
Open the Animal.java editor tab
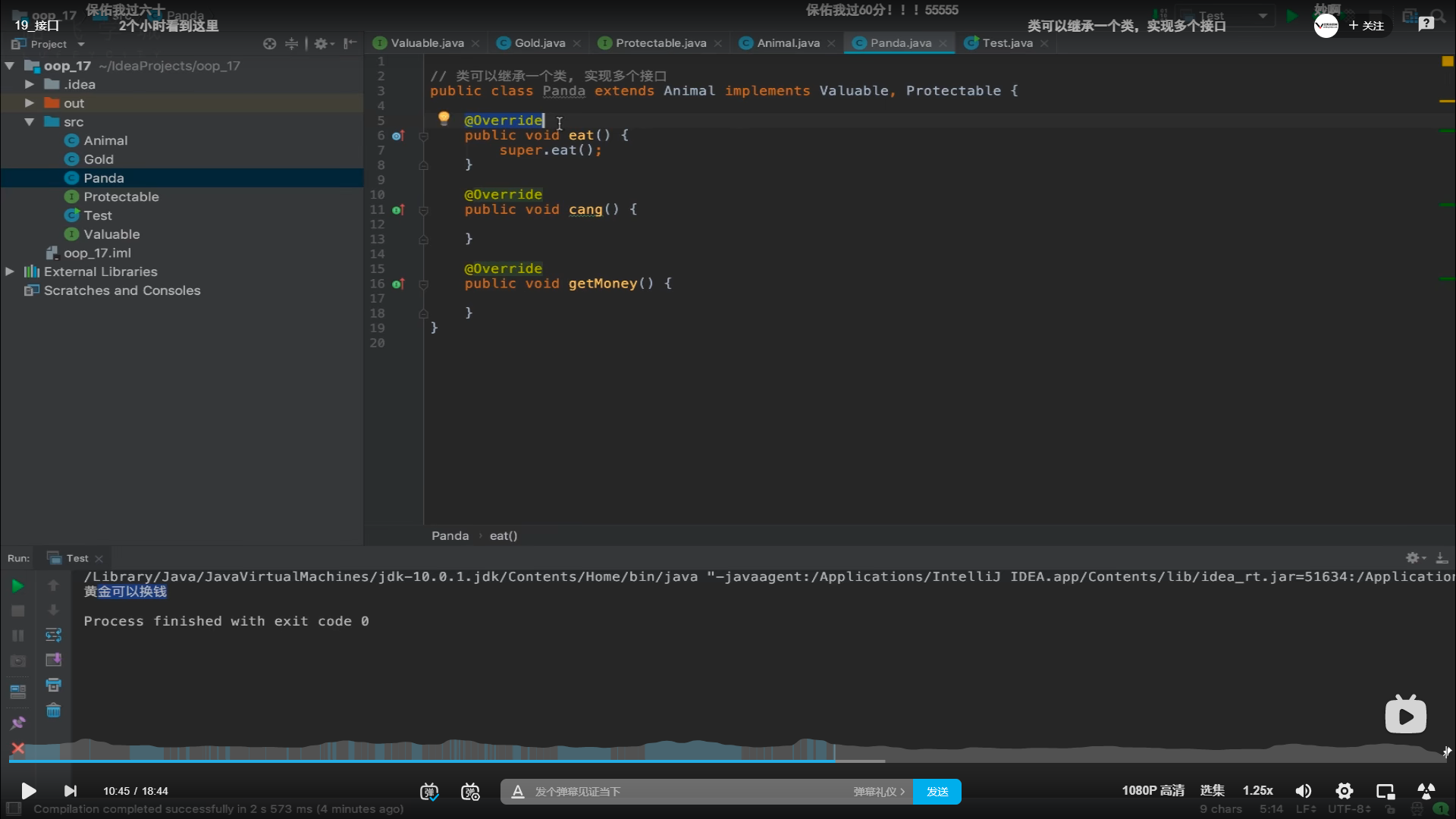coord(787,43)
